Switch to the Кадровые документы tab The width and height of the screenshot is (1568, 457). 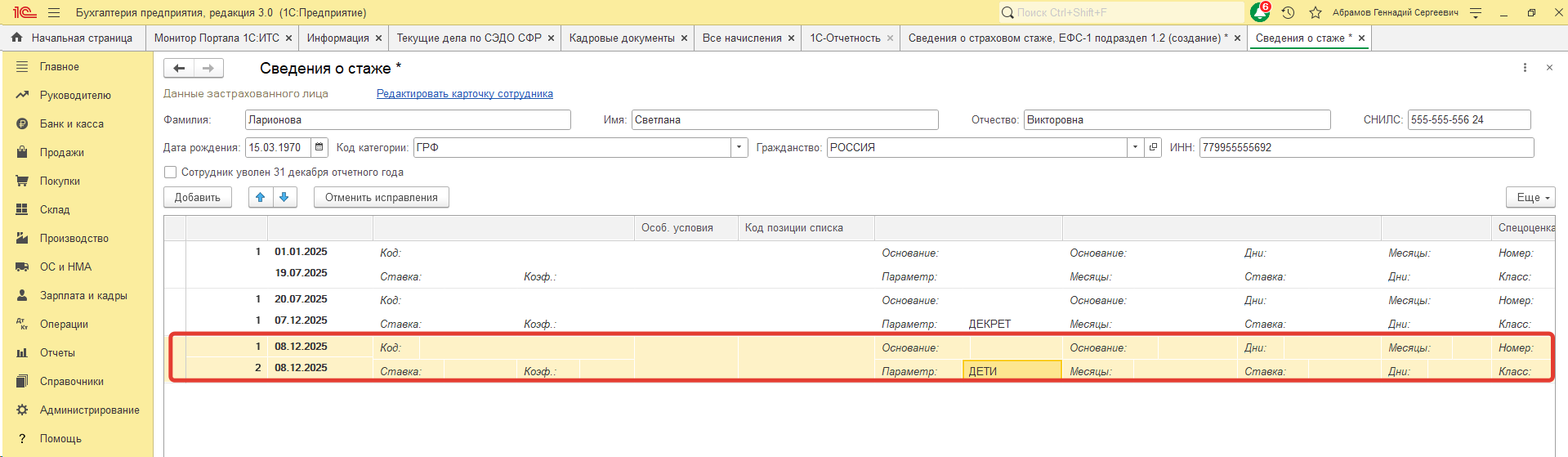click(x=621, y=38)
